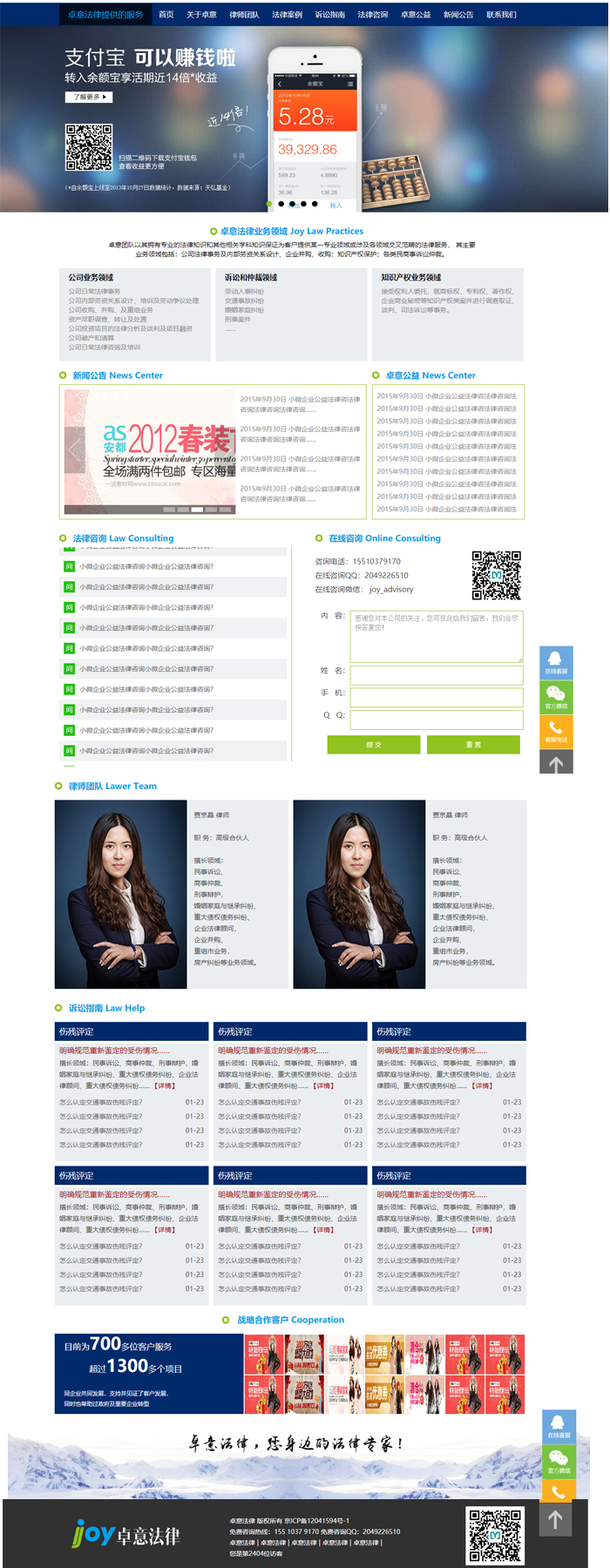
Task: Select first indicator bar in news carousel
Action: pyautogui.click(x=170, y=510)
